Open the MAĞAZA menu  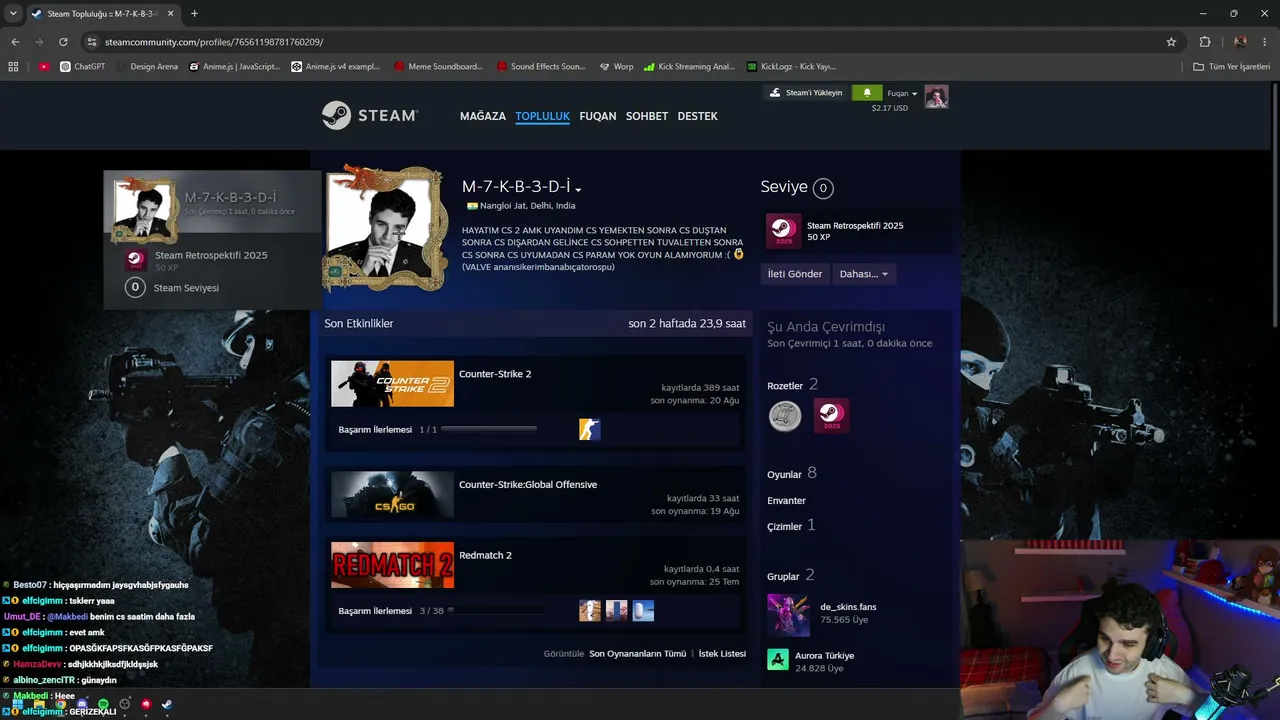click(483, 116)
